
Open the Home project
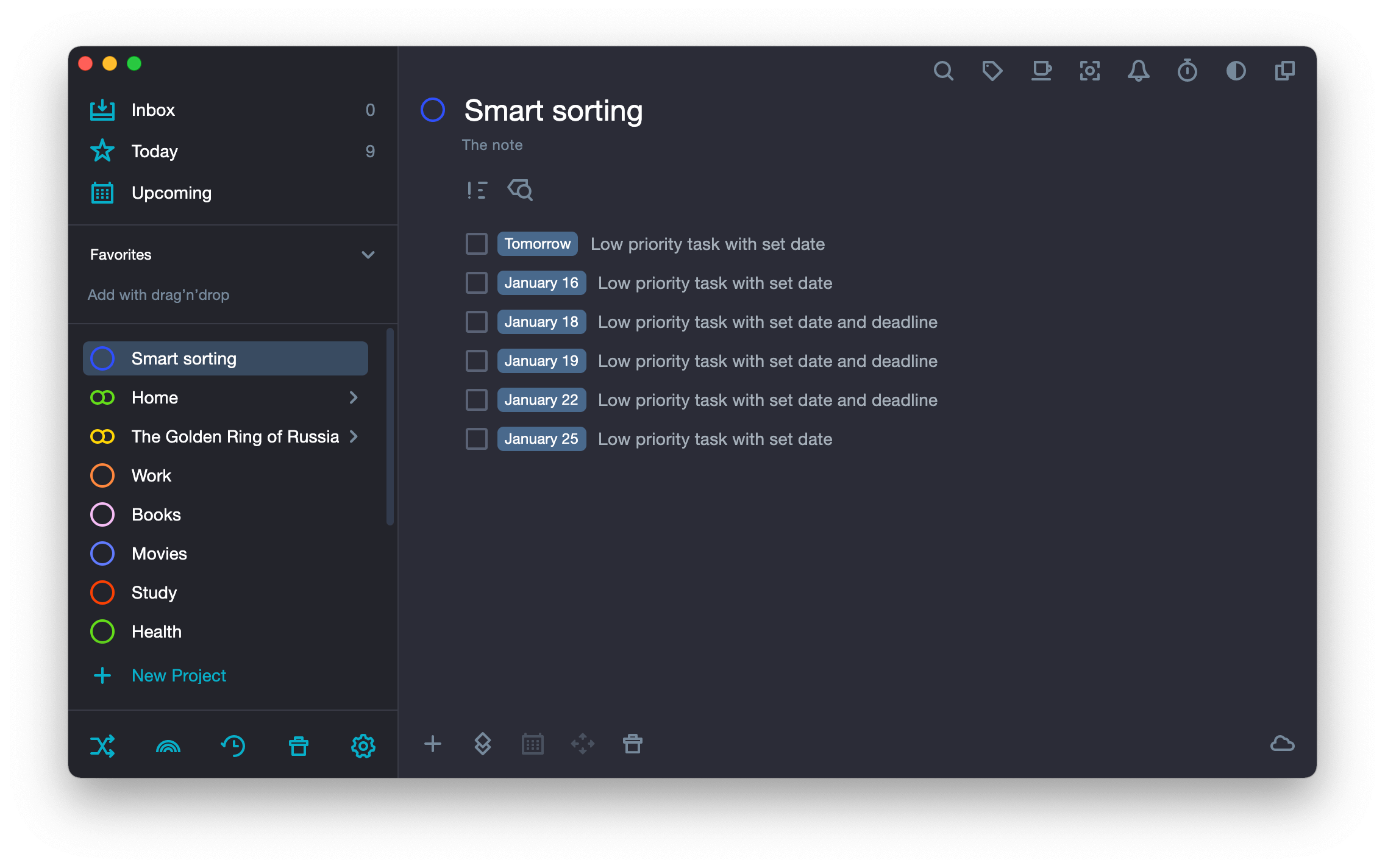click(226, 397)
